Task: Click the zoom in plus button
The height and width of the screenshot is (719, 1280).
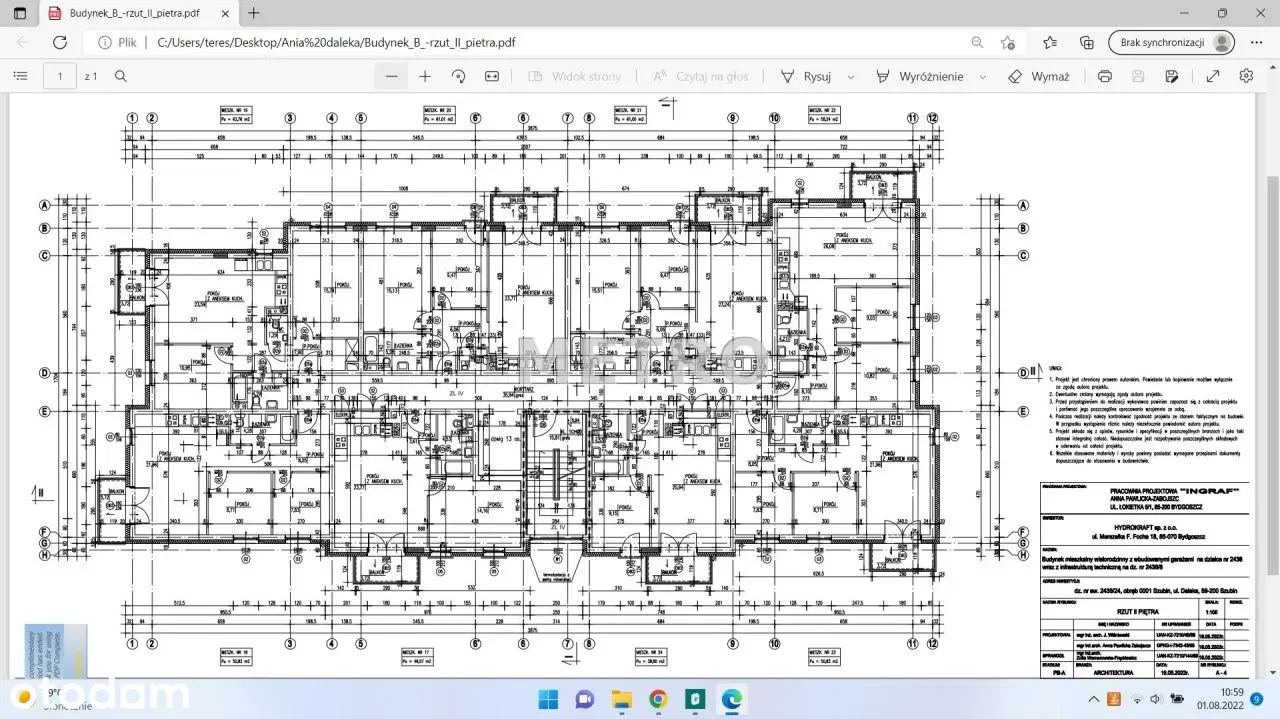Action: pyautogui.click(x=425, y=76)
